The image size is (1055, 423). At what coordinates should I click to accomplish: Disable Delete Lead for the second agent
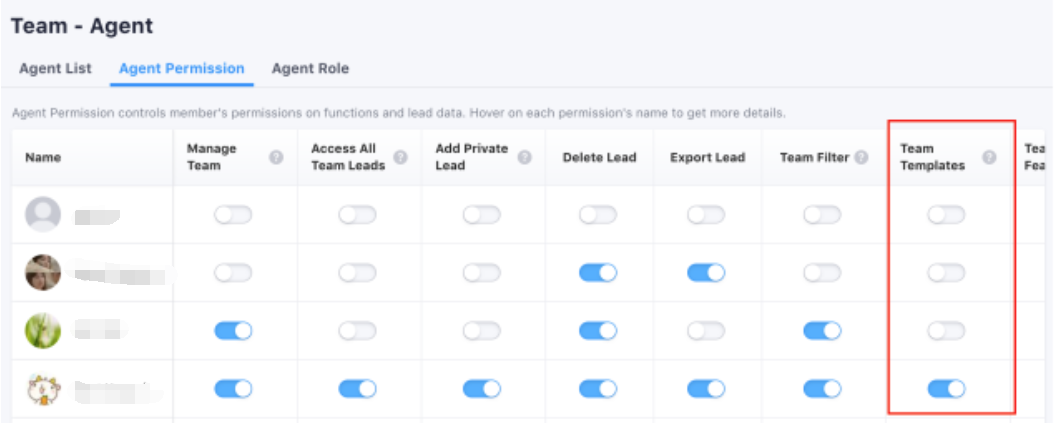click(x=598, y=273)
